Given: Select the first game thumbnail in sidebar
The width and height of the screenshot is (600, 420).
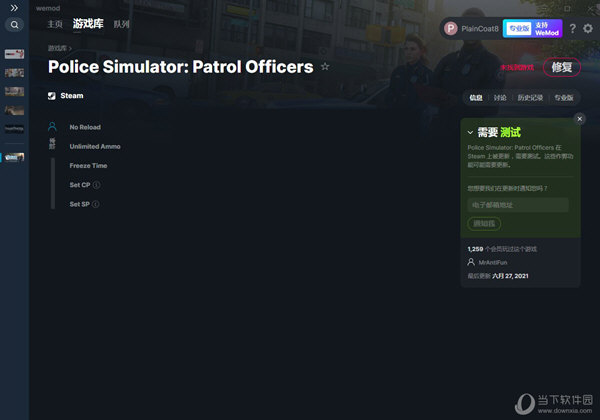Looking at the screenshot, I should (x=14, y=54).
